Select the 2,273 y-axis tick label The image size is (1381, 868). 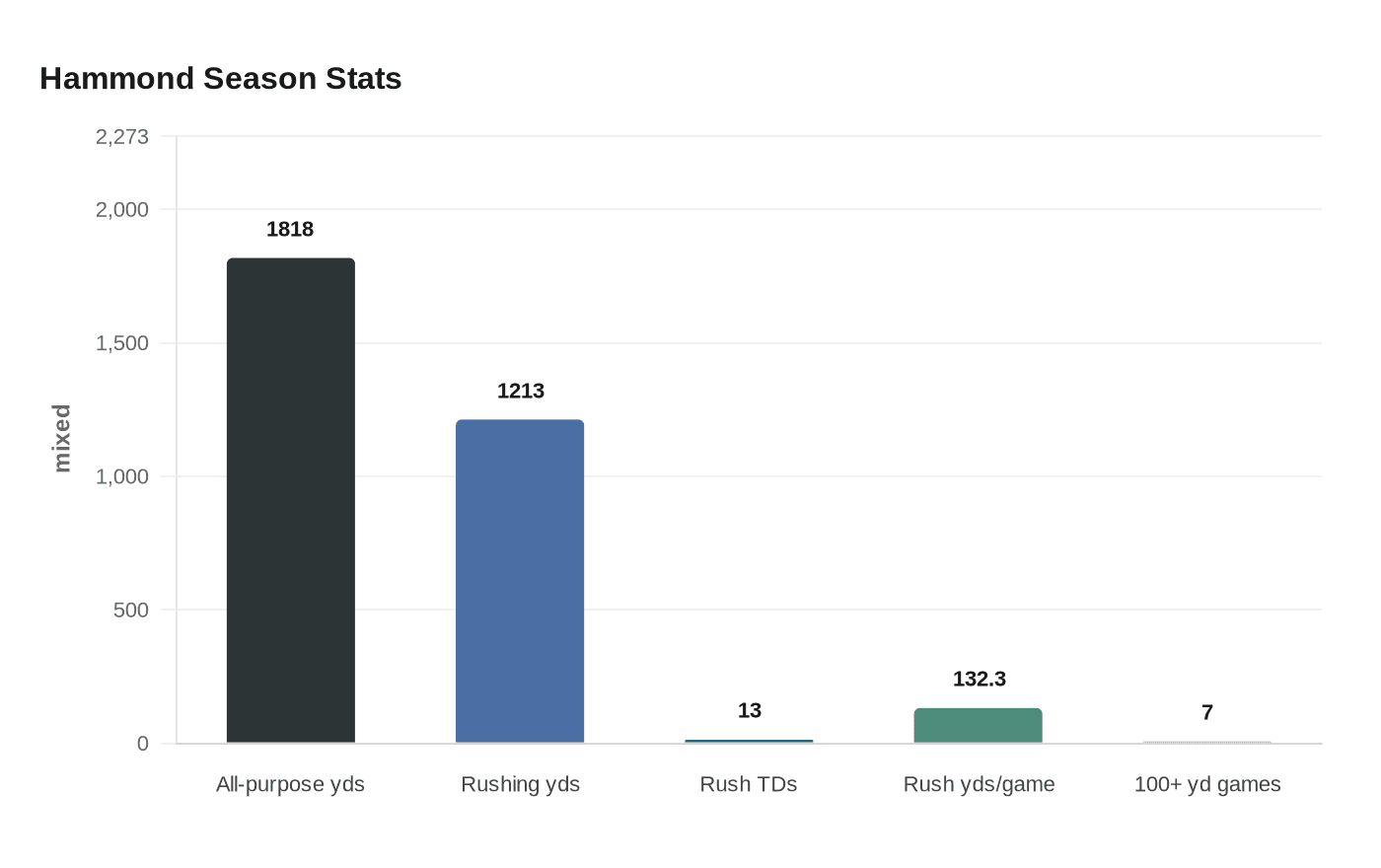click(122, 136)
